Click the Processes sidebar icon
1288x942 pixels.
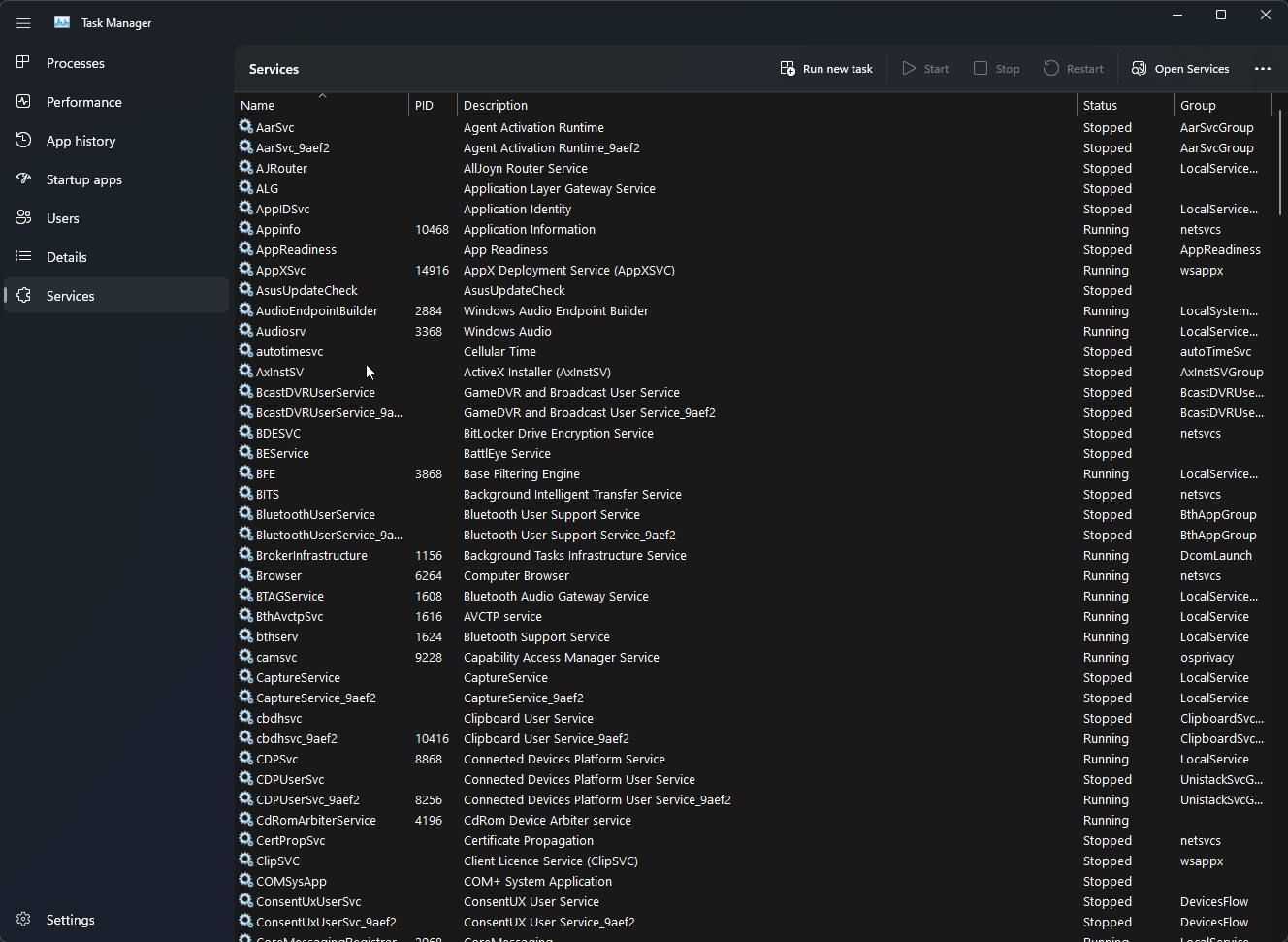pyautogui.click(x=23, y=62)
